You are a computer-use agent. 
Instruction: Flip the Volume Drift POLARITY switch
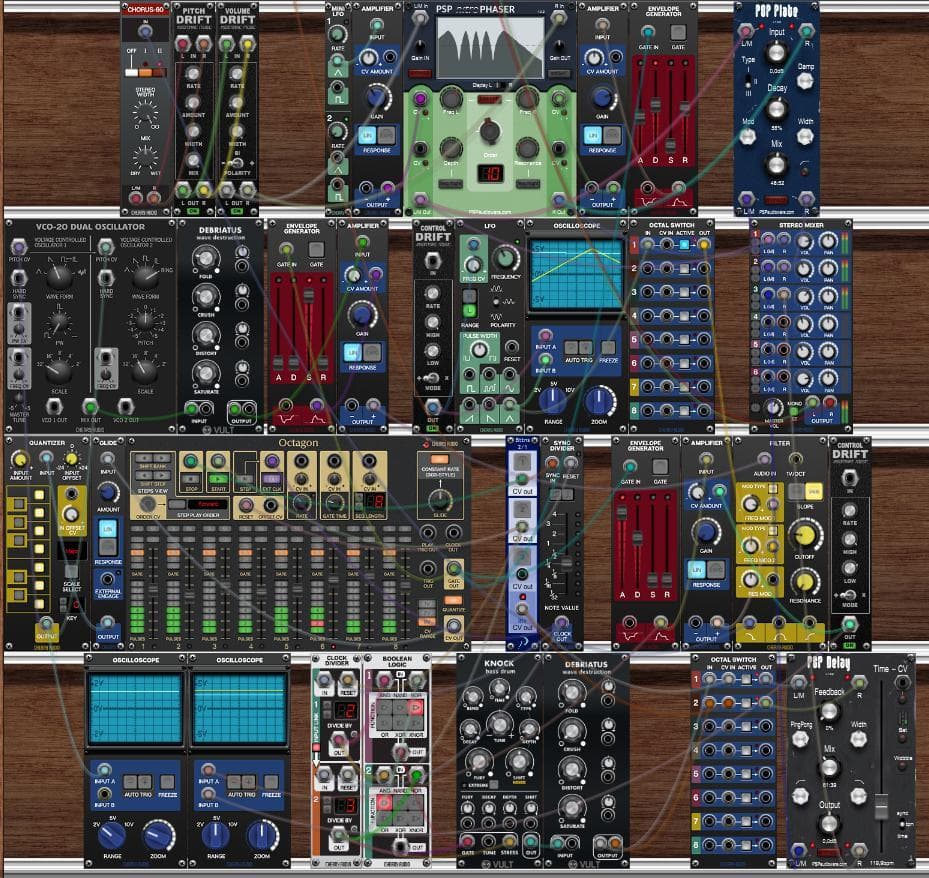pyautogui.click(x=237, y=164)
